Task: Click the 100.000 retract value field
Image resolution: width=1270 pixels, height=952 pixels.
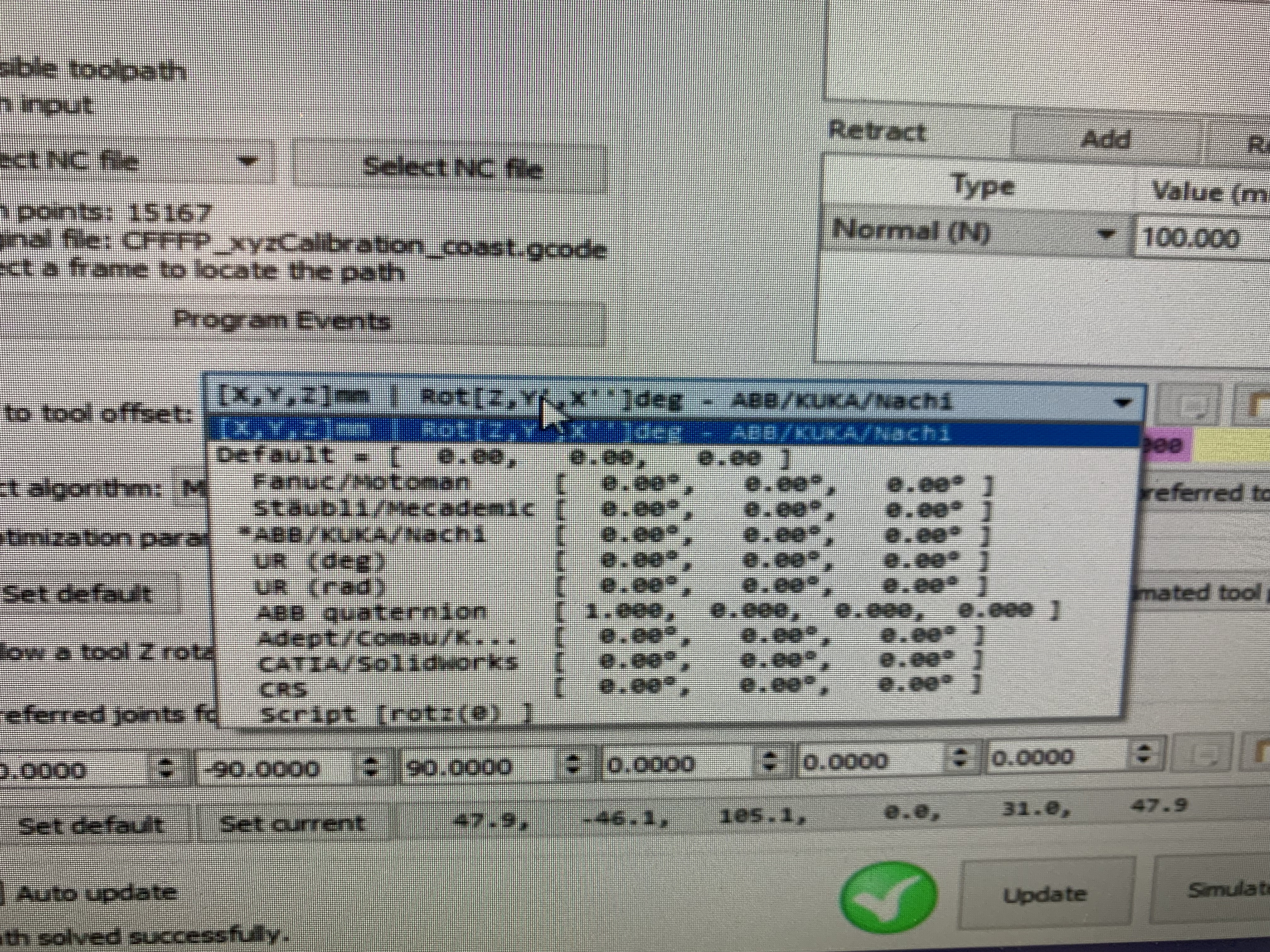Action: tap(1202, 237)
